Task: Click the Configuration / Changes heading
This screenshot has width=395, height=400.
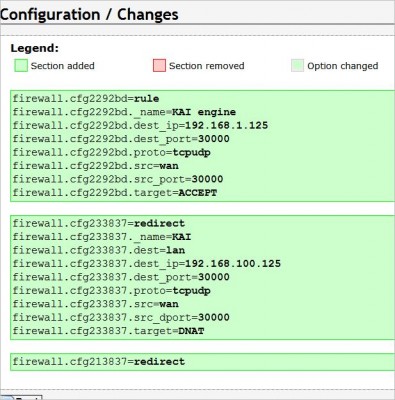Action: click(89, 14)
